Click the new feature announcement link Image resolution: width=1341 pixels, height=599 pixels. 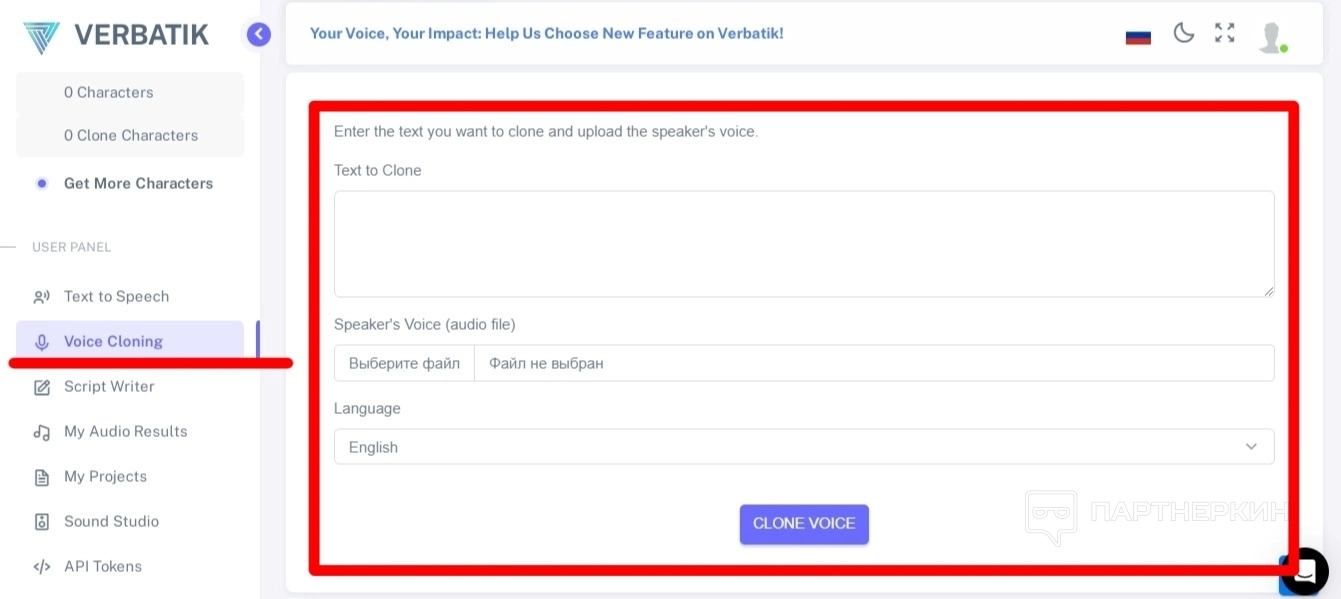546,33
